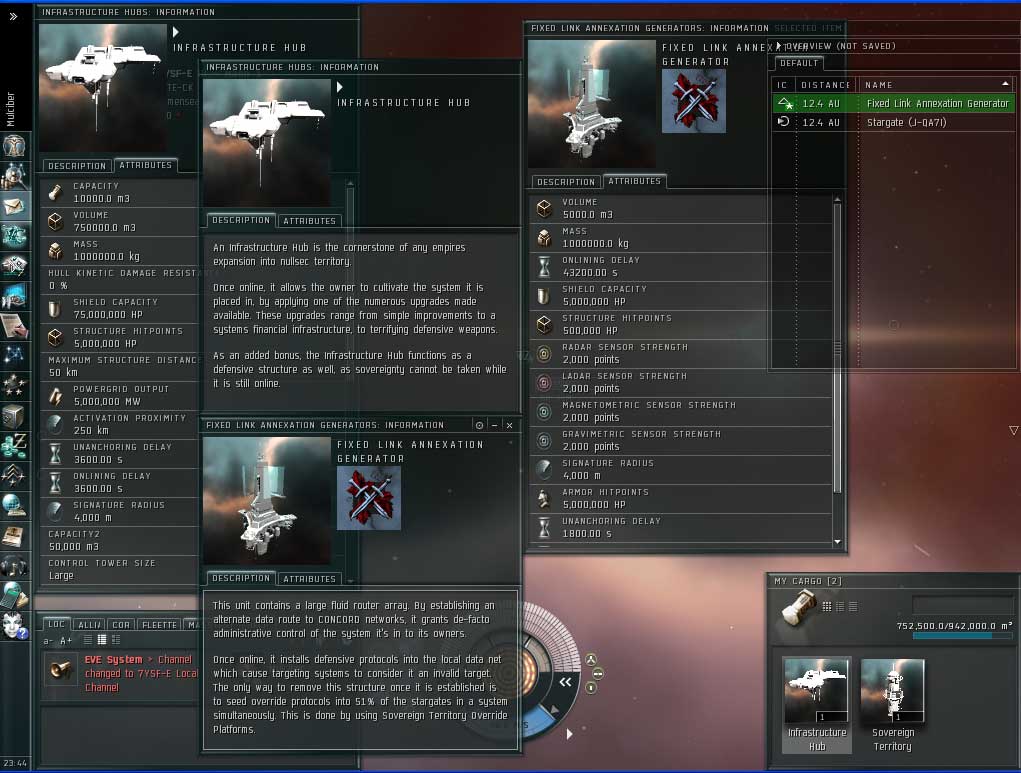The width and height of the screenshot is (1021, 773).
Task: Select Sovereign Territory item in cargo
Action: (x=893, y=705)
